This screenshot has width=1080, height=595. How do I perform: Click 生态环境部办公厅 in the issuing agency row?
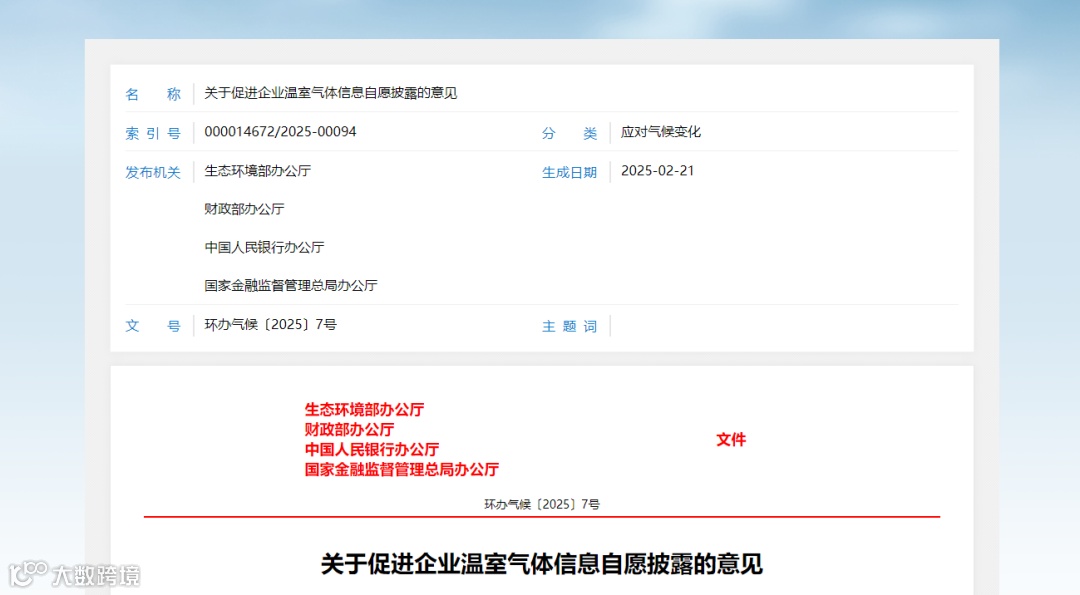pos(258,171)
